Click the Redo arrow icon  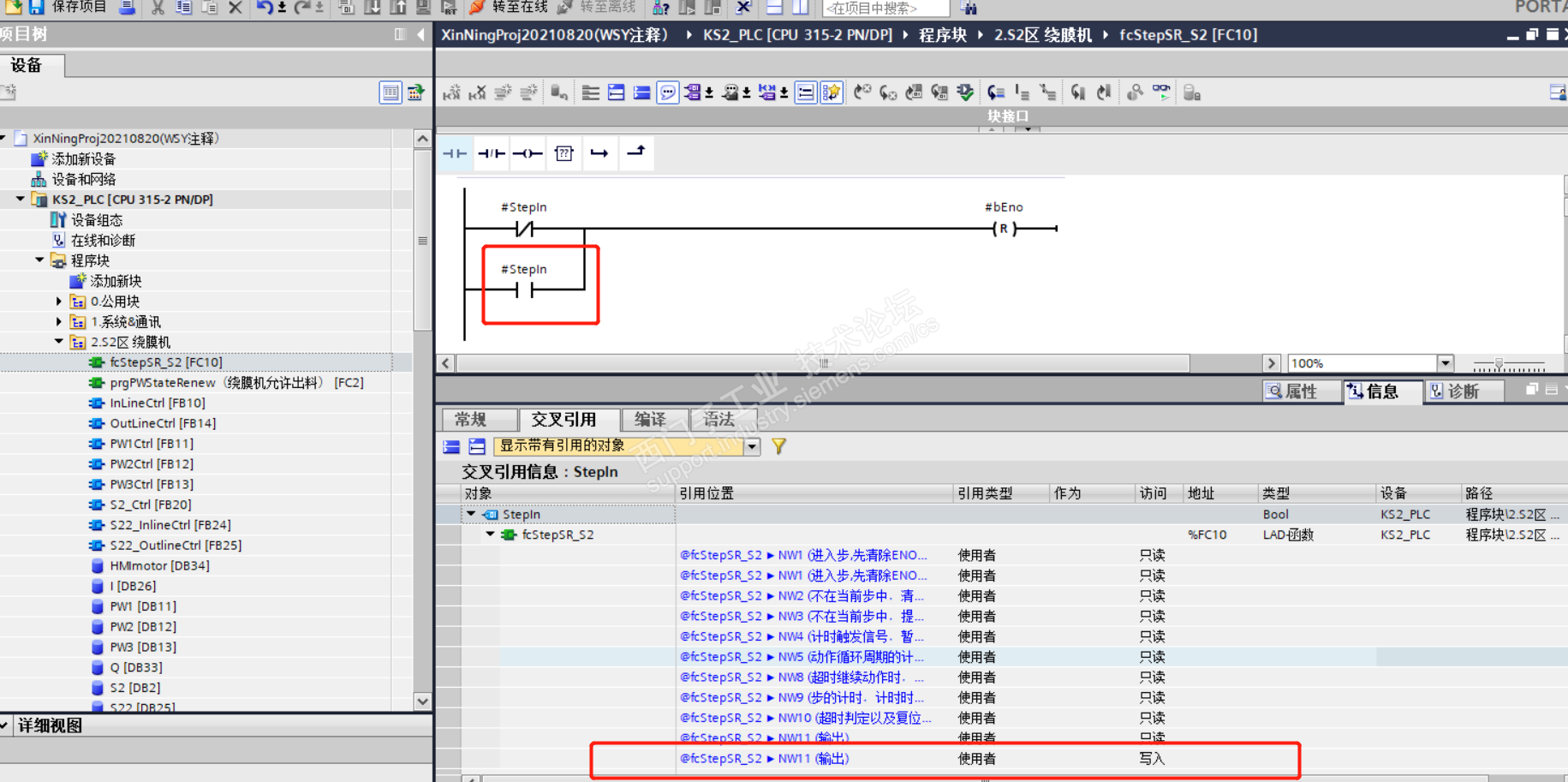coord(302,8)
